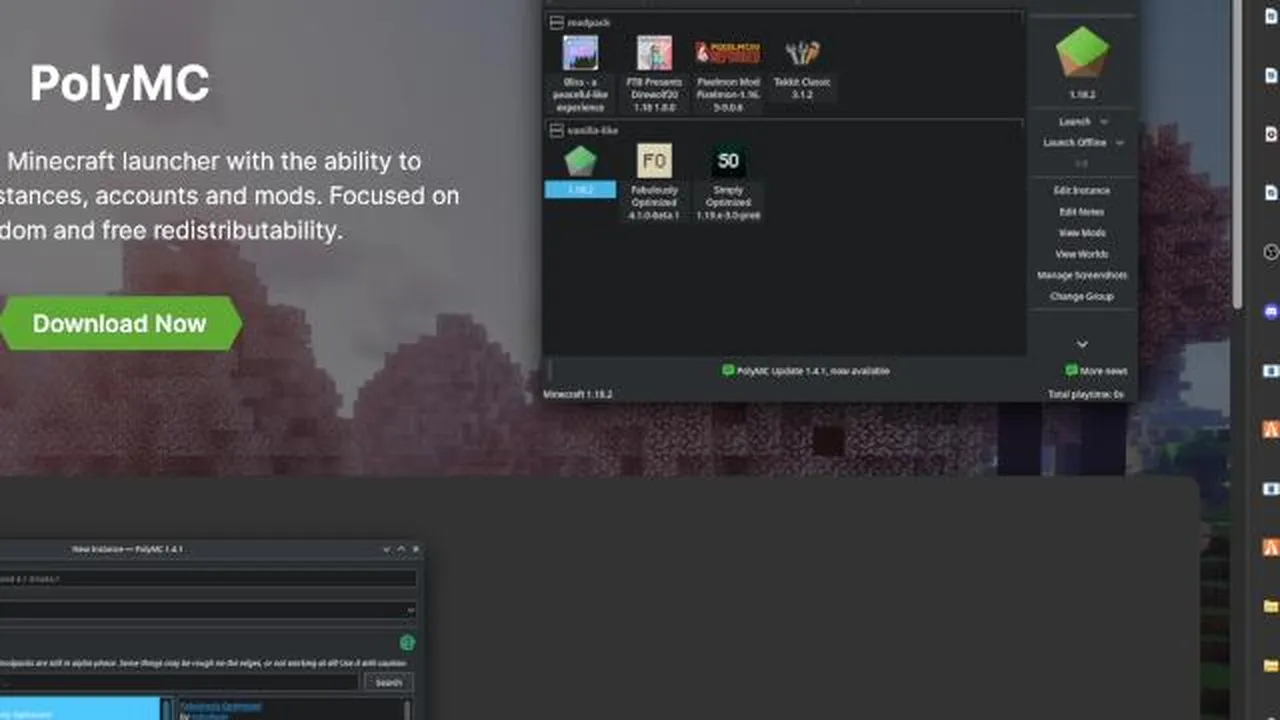Open Edit Notes
This screenshot has width=1280, height=720.
pos(1082,212)
